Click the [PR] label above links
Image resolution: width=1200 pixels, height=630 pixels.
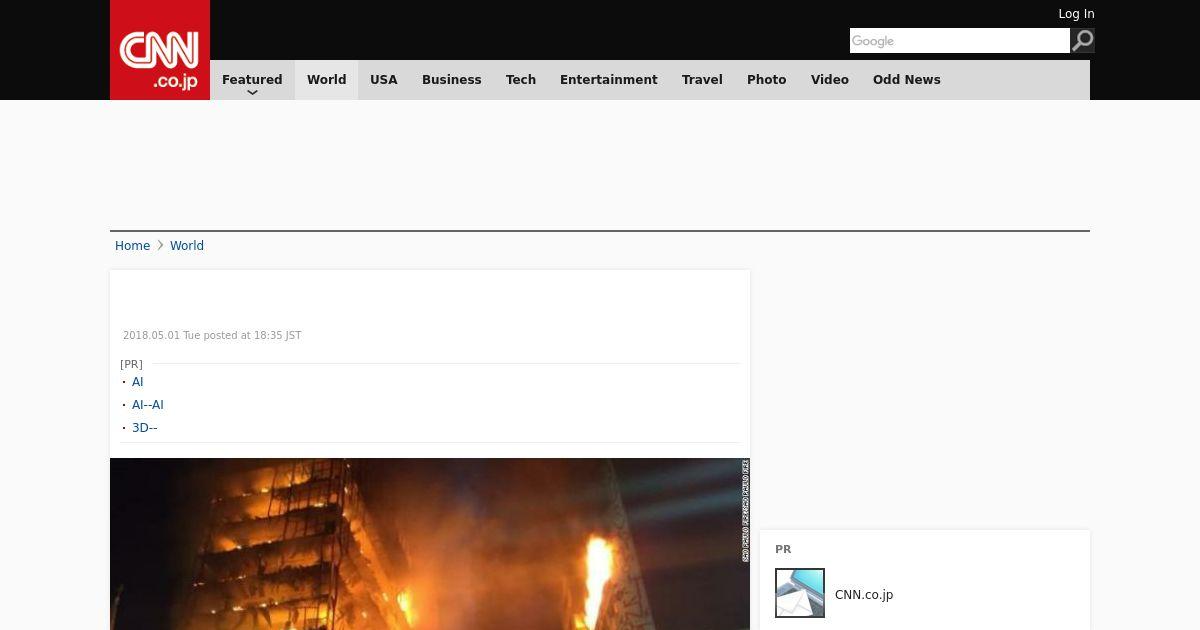point(131,364)
